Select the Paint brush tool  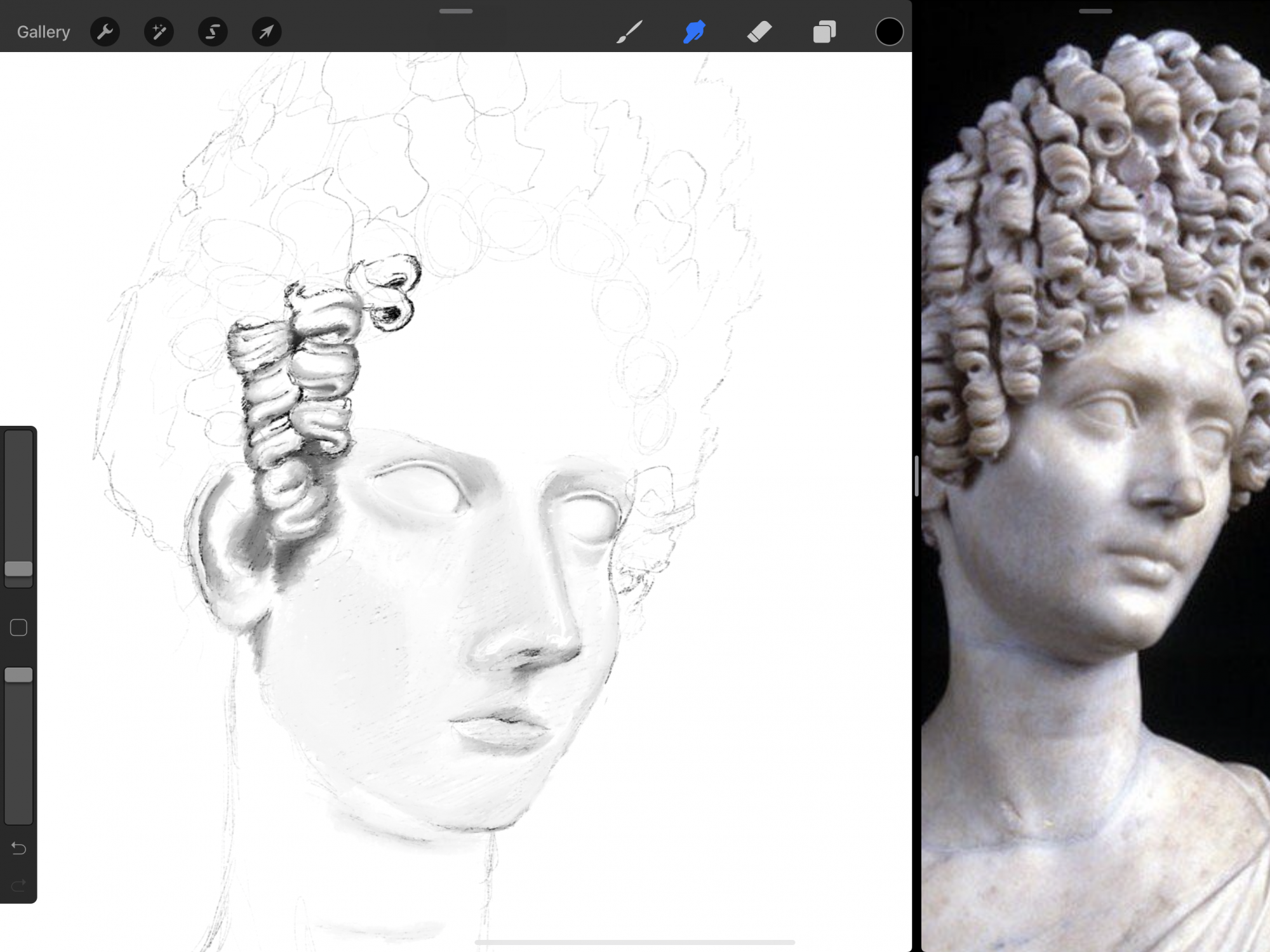[x=629, y=32]
